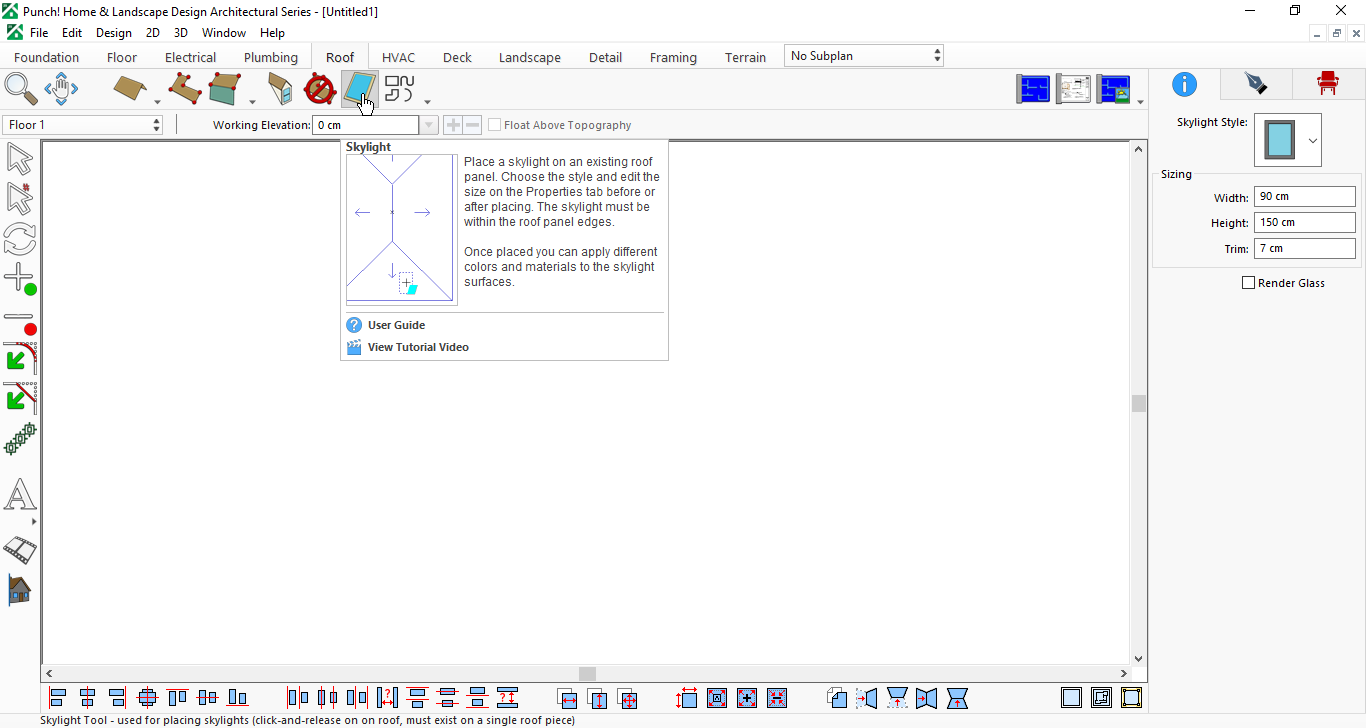Open the Working Elevation dropdown arrow

tap(429, 125)
